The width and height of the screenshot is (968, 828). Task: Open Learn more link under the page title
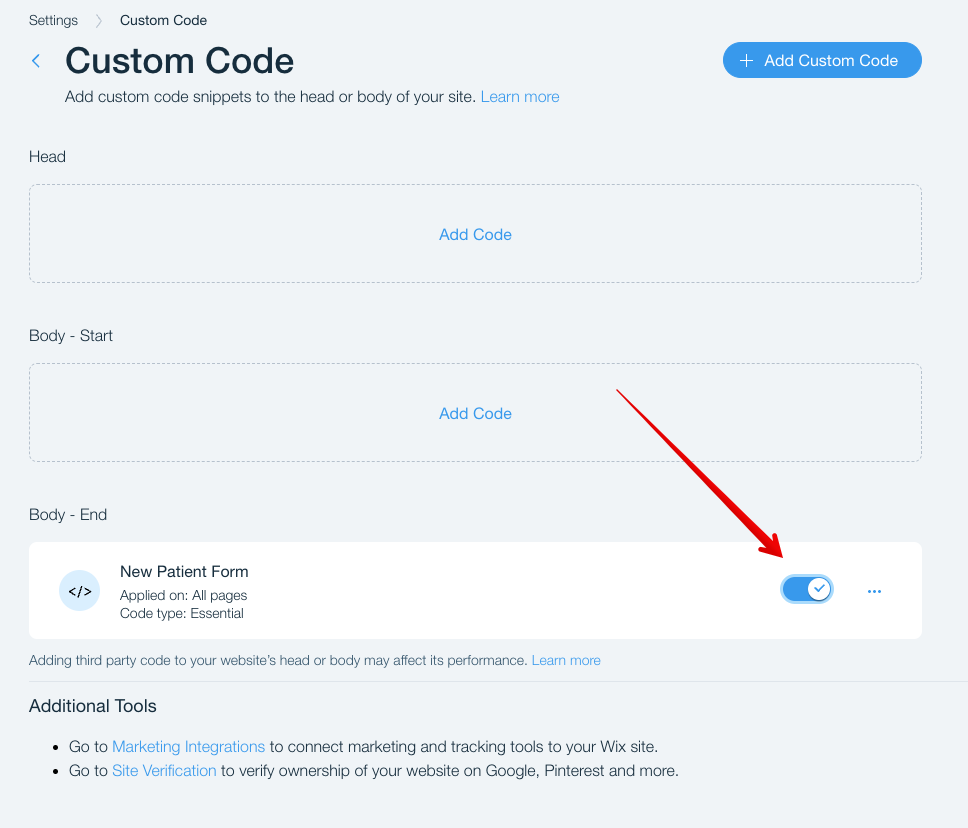point(520,97)
